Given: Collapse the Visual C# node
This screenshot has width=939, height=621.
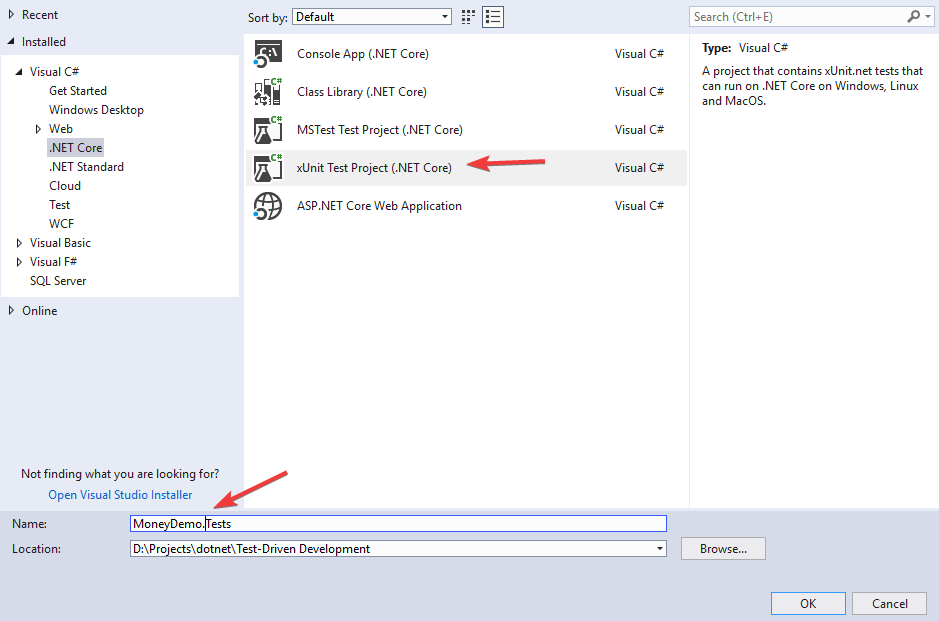Looking at the screenshot, I should pyautogui.click(x=19, y=72).
